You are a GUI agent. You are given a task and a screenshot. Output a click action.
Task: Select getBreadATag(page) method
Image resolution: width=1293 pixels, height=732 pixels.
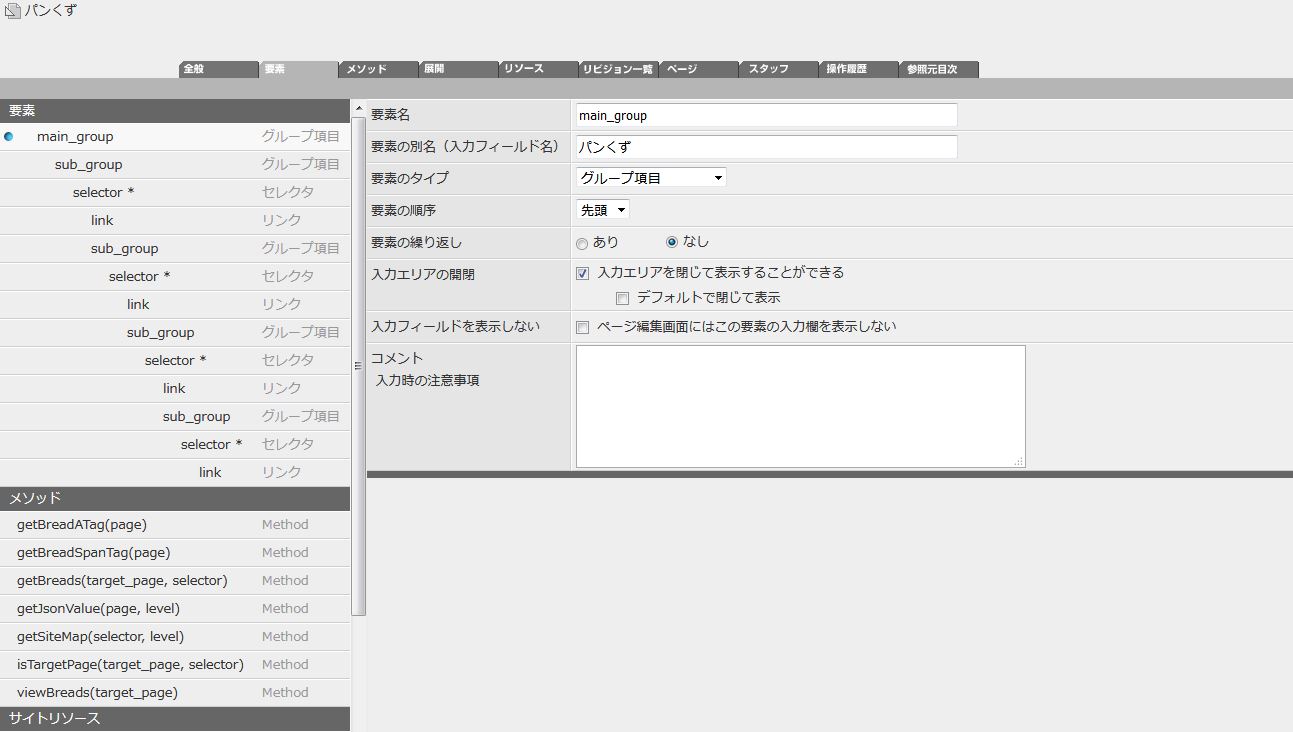click(x=82, y=525)
